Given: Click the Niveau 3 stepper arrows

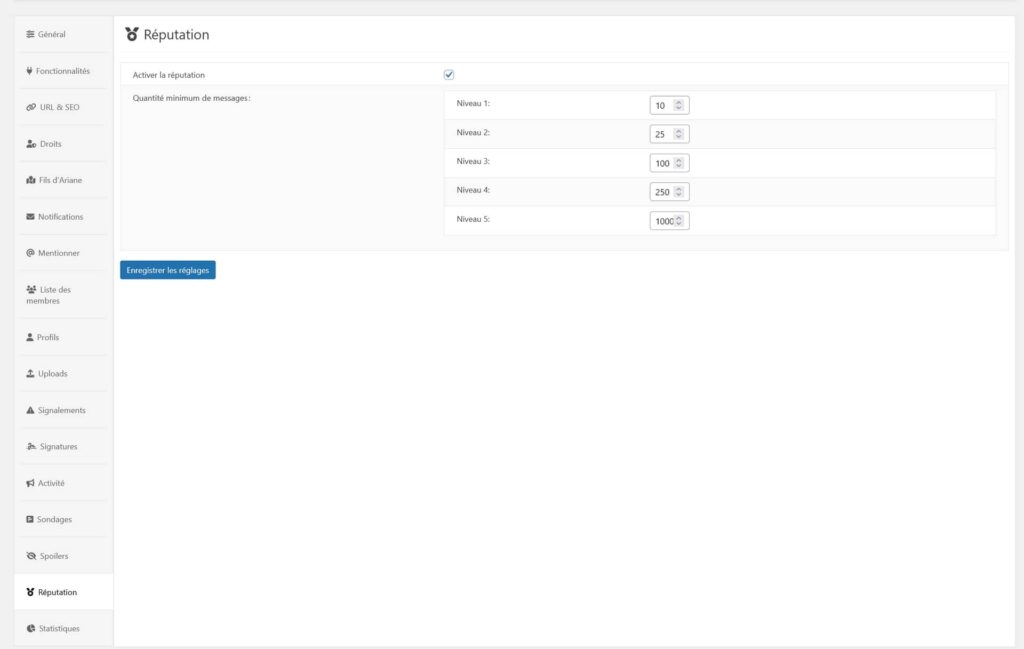Looking at the screenshot, I should (x=678, y=163).
